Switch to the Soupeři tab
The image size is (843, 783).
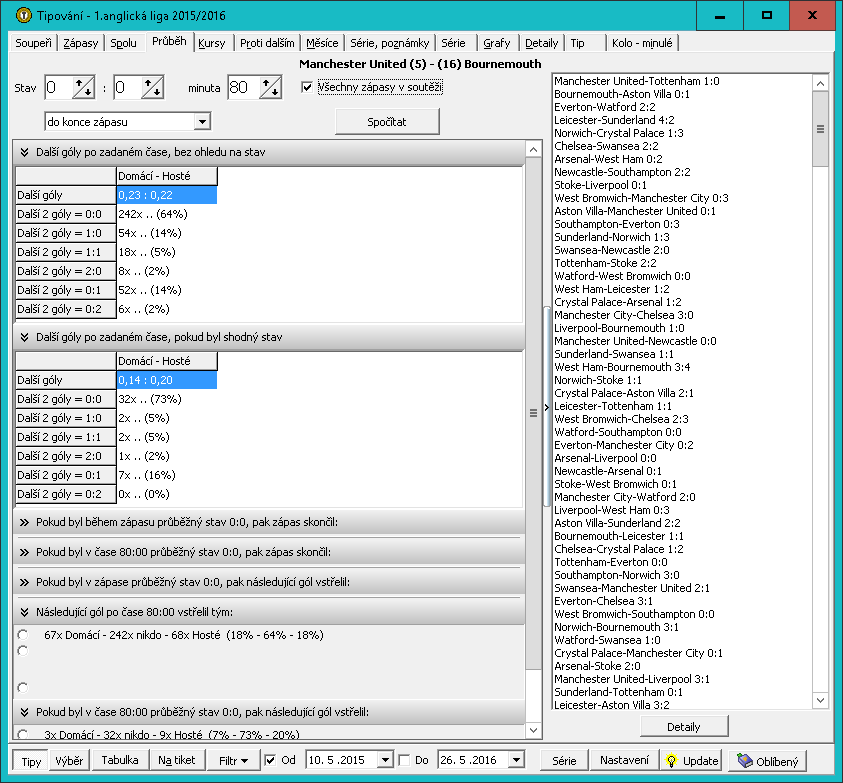pos(33,43)
